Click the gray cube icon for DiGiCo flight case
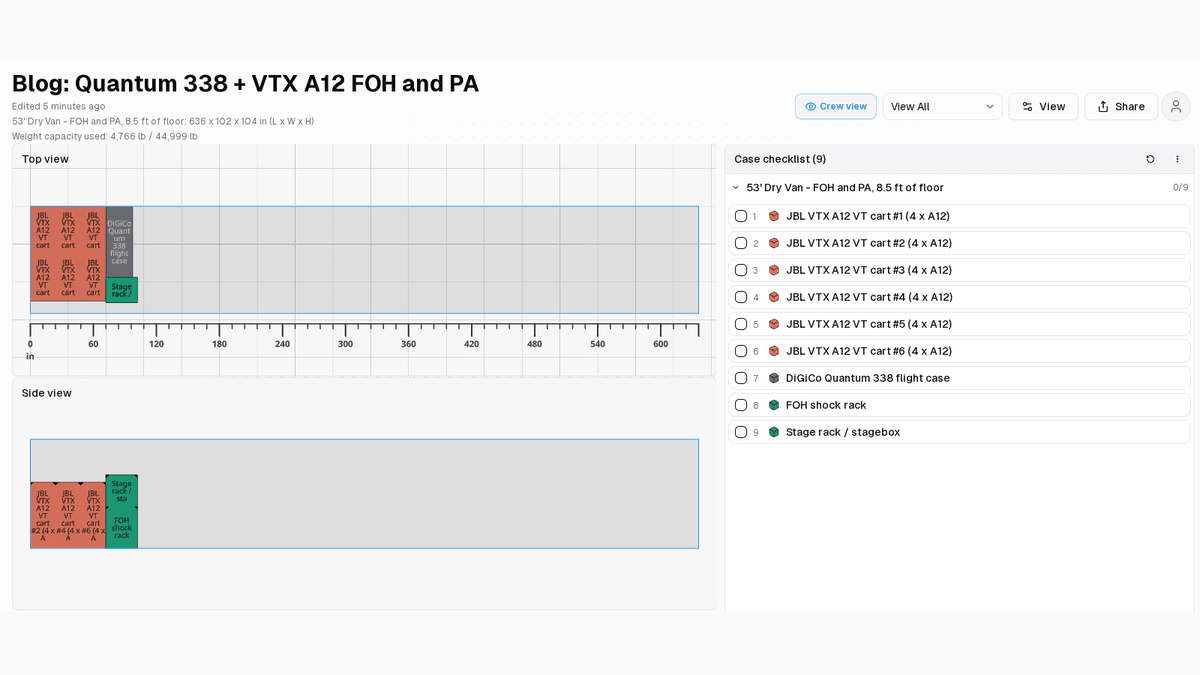The height and width of the screenshot is (675, 1200). 774,378
